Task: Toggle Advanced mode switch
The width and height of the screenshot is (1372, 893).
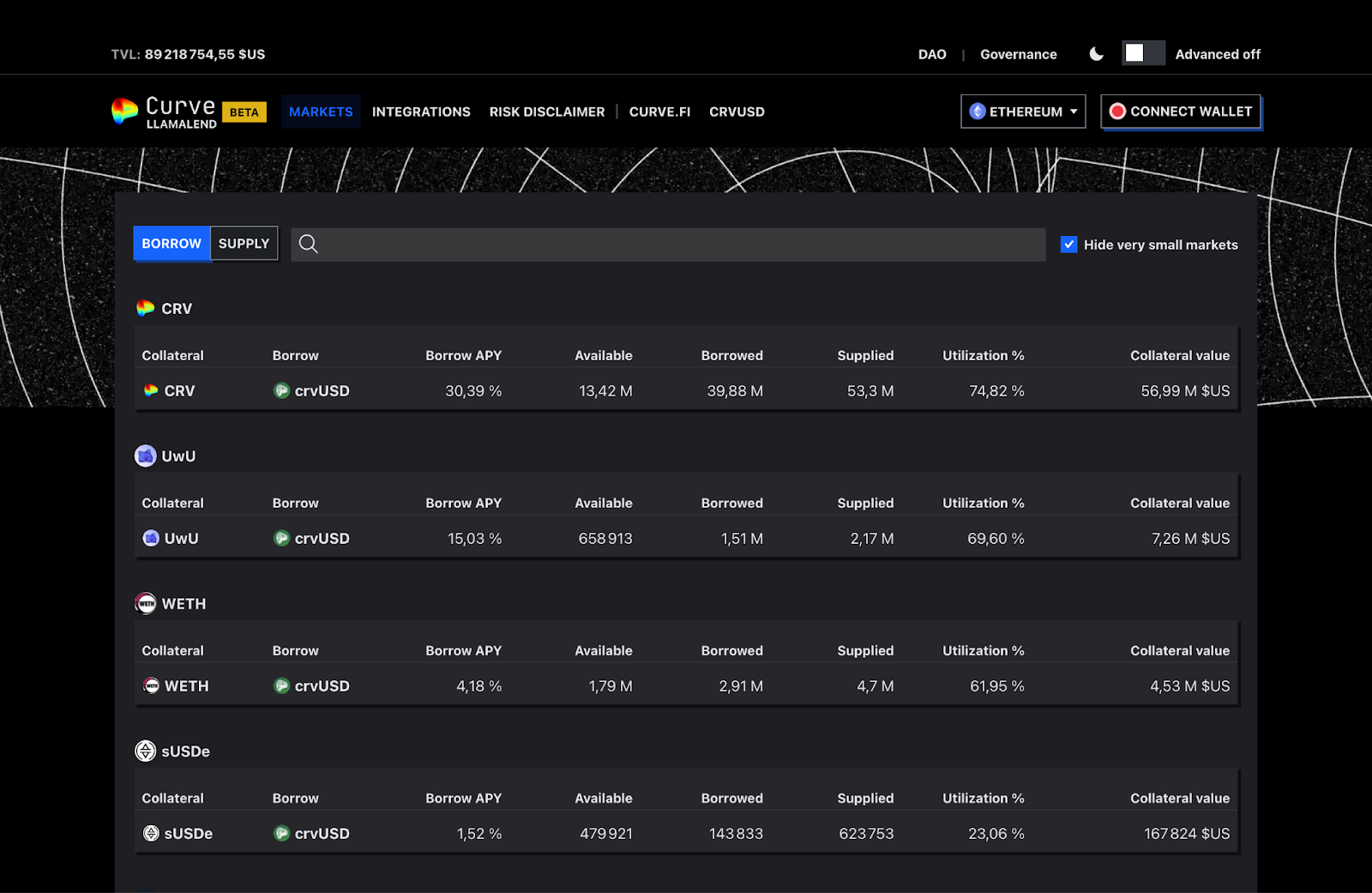Action: (x=1143, y=53)
